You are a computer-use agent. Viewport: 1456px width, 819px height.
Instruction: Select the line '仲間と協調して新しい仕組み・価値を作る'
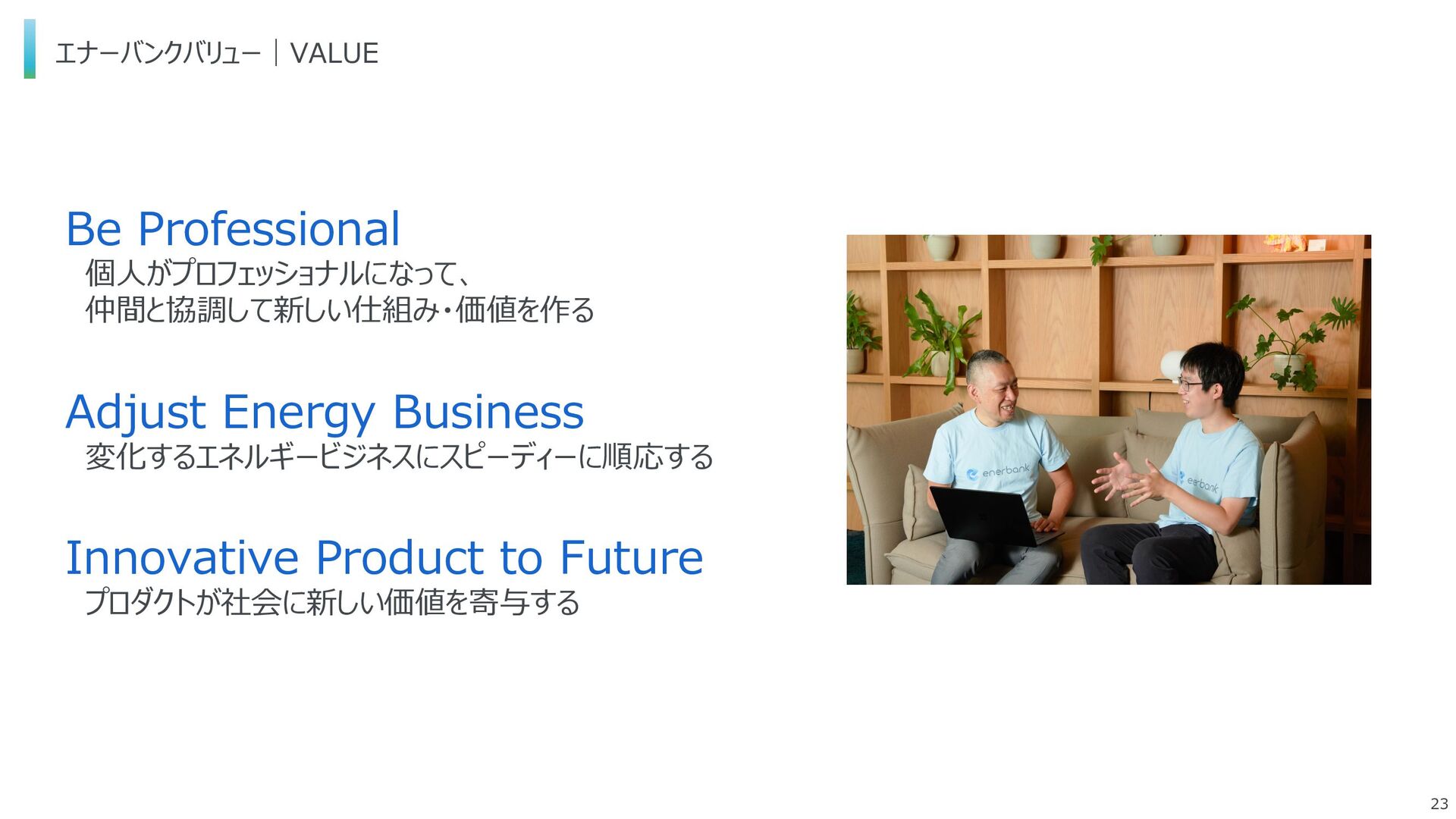pyautogui.click(x=340, y=309)
